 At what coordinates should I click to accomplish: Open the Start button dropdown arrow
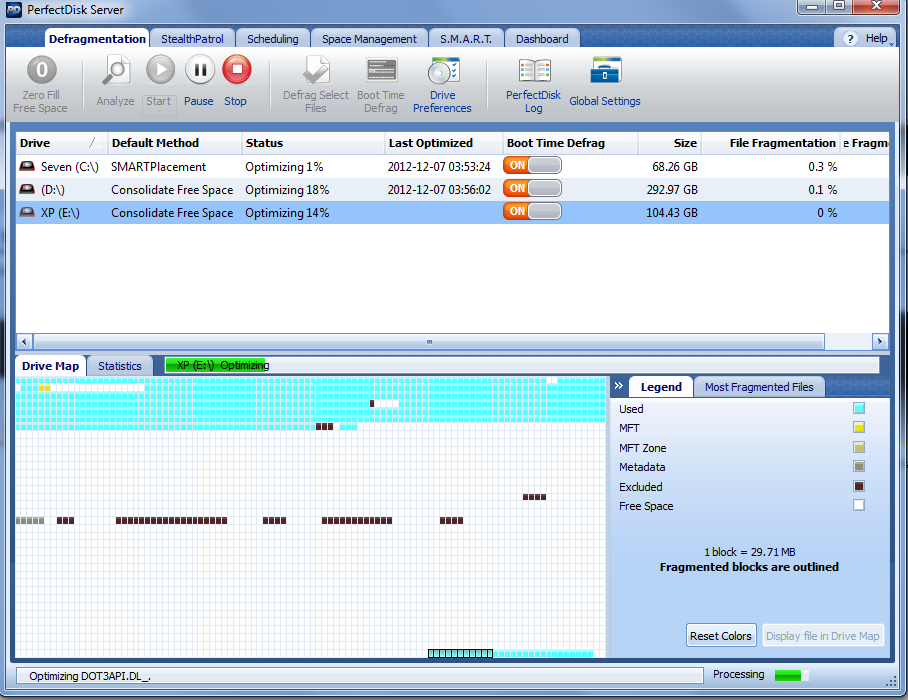159,111
